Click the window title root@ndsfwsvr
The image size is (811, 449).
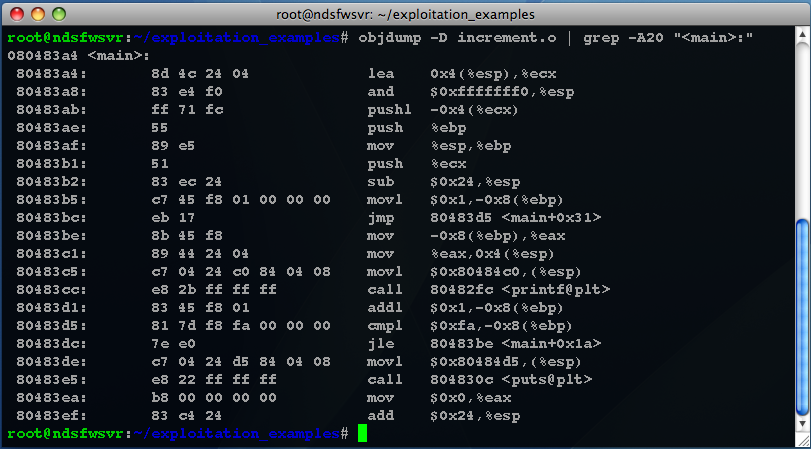pyautogui.click(x=406, y=14)
